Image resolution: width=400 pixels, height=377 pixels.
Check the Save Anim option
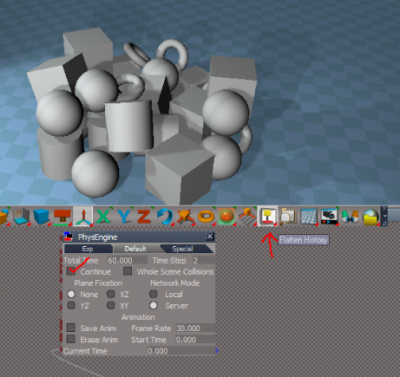point(71,328)
